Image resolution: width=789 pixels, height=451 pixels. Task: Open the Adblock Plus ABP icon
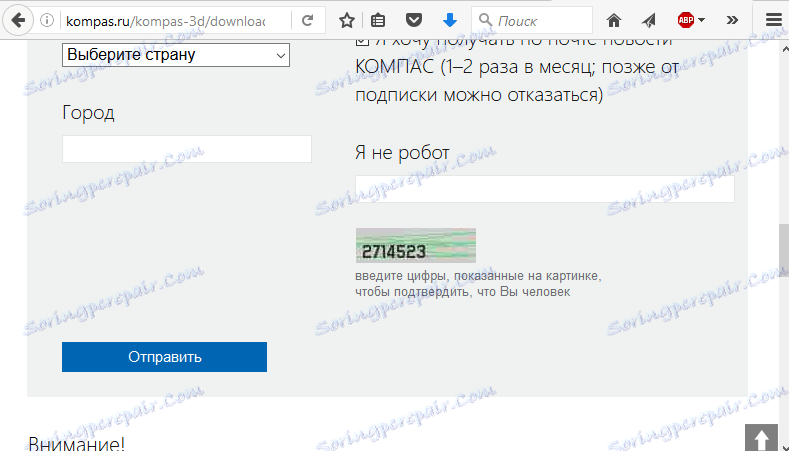(685, 21)
